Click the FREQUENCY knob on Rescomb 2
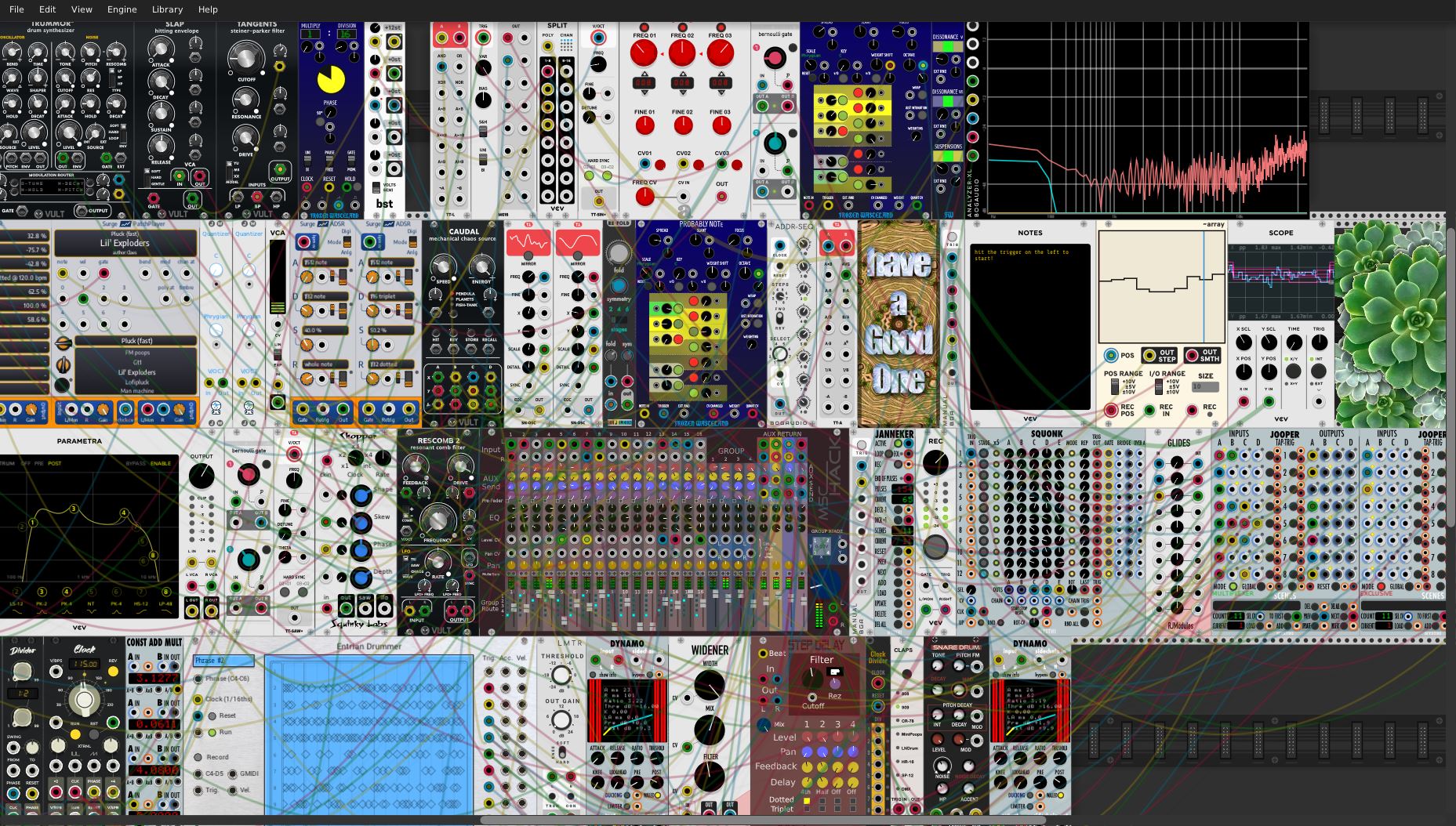The image size is (1456, 826). 438,520
